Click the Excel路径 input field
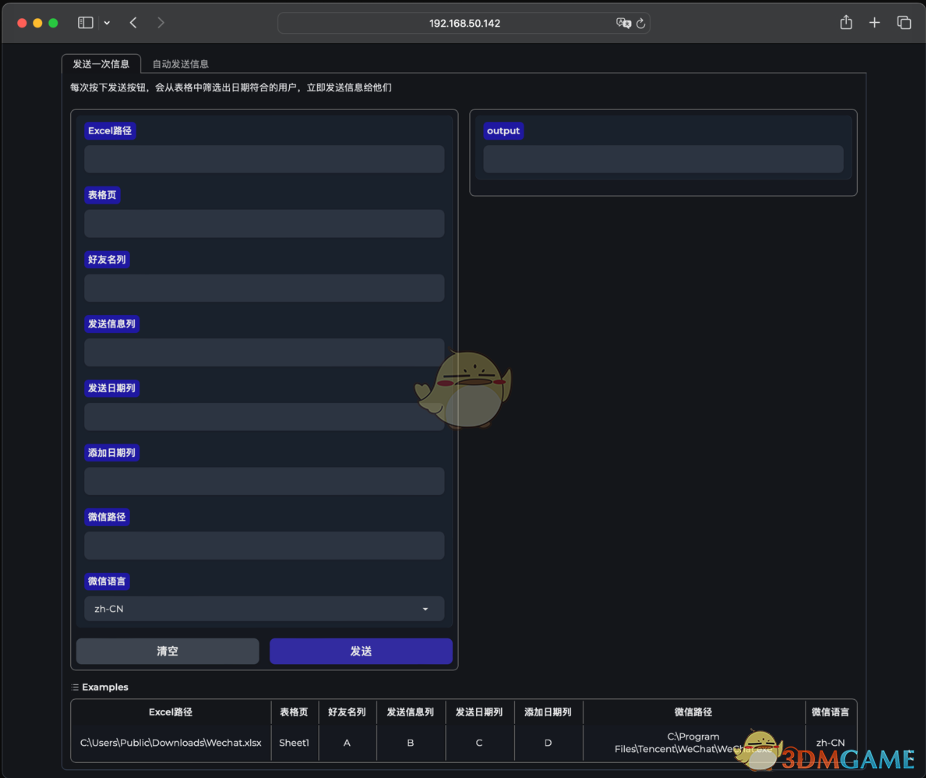Image resolution: width=926 pixels, height=778 pixels. coord(263,158)
